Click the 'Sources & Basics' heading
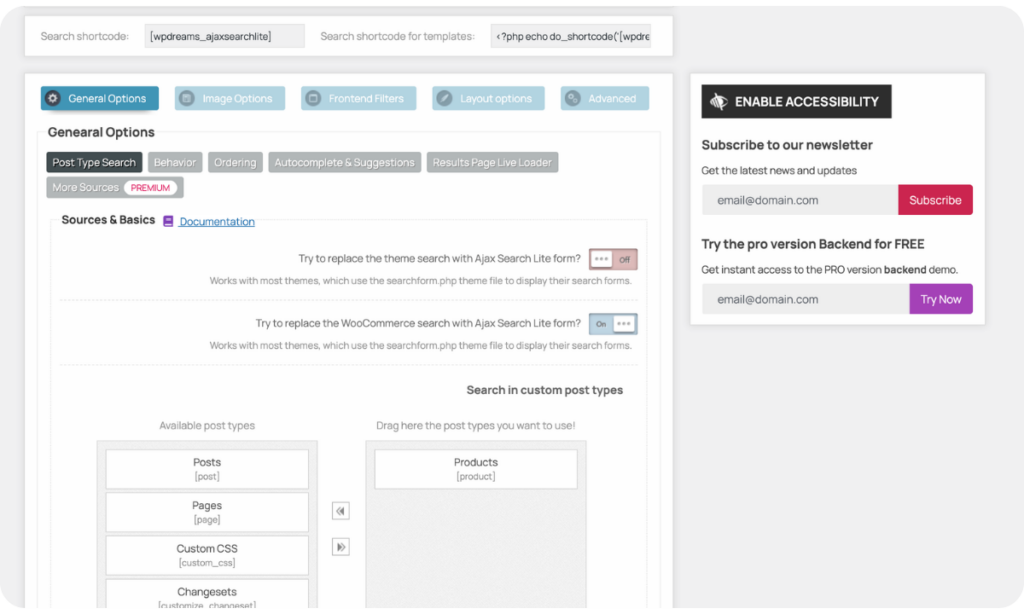Viewport: 1024px width, 614px height. tap(108, 220)
